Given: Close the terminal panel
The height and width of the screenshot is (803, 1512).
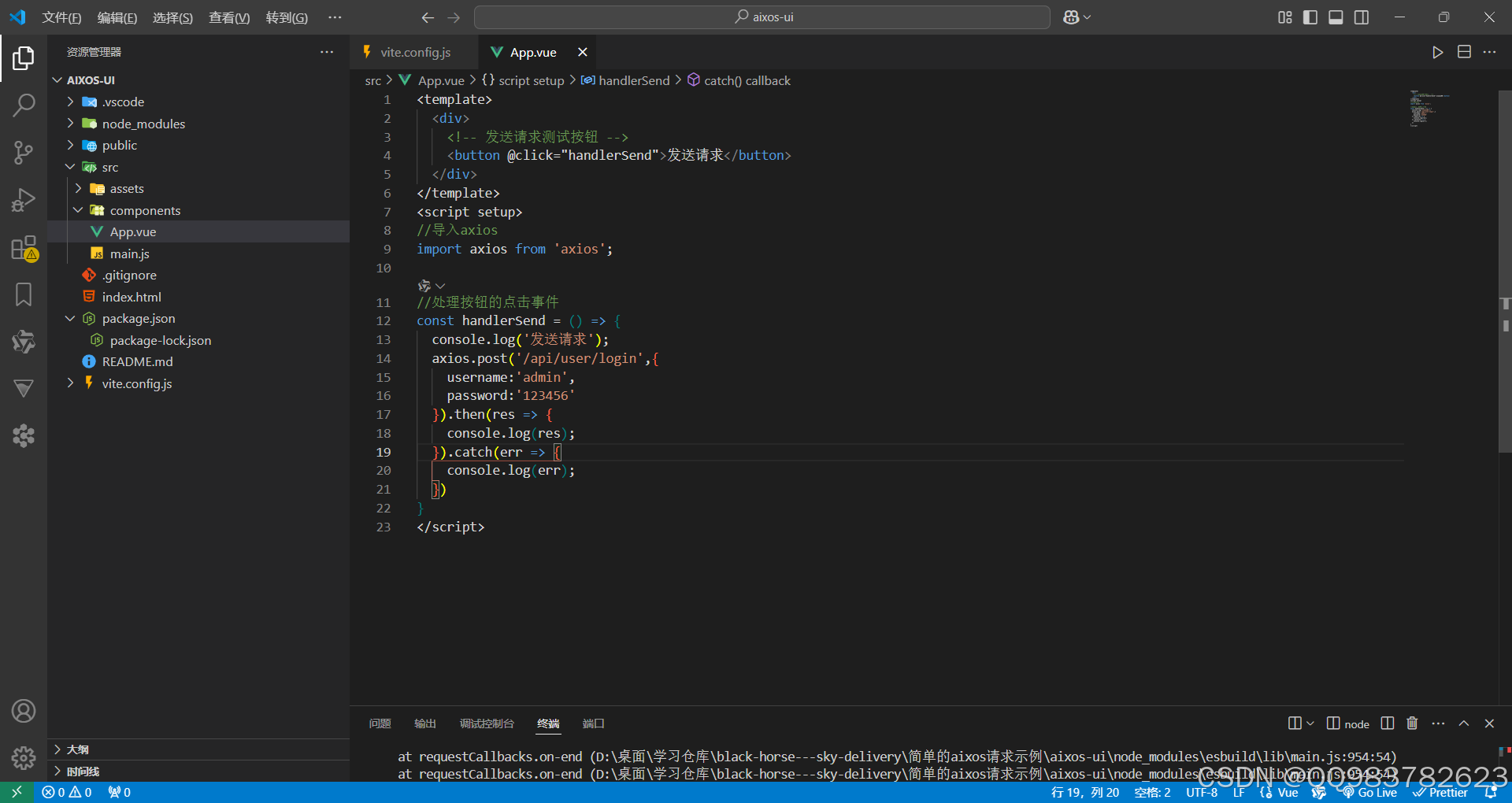Looking at the screenshot, I should point(1489,723).
